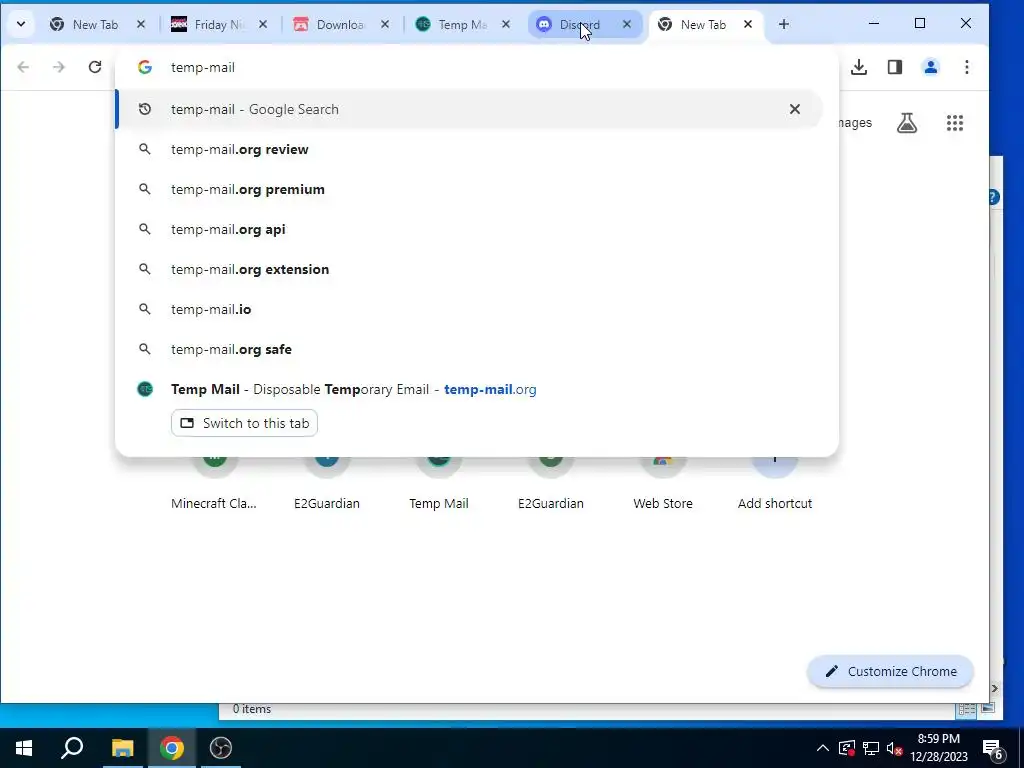Open a new tab with plus button
Viewport: 1024px width, 768px height.
784,24
